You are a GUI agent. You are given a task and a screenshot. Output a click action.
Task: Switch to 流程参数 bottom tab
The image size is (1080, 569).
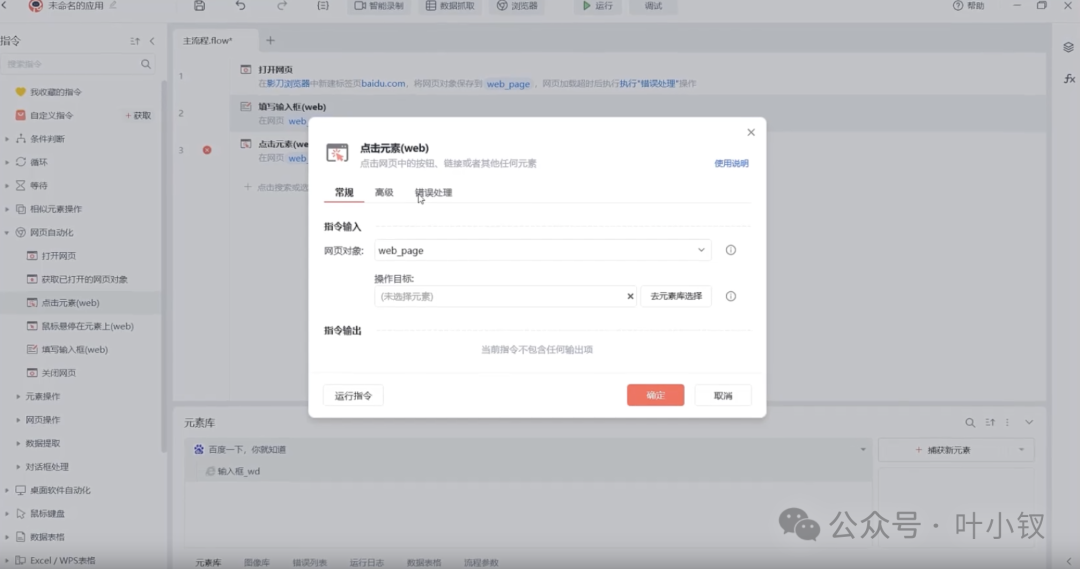click(x=481, y=563)
